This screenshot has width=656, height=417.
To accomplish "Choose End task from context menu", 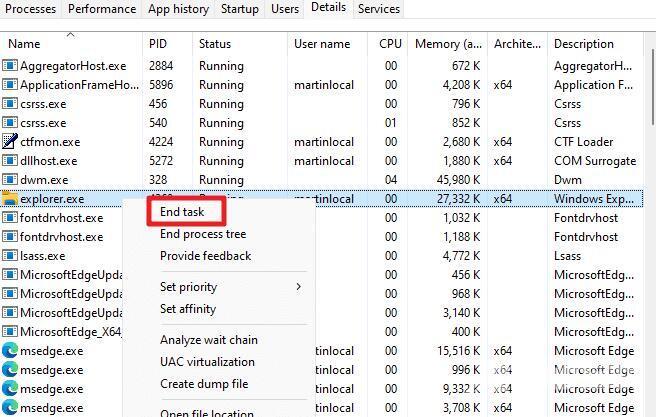I will coord(182,212).
